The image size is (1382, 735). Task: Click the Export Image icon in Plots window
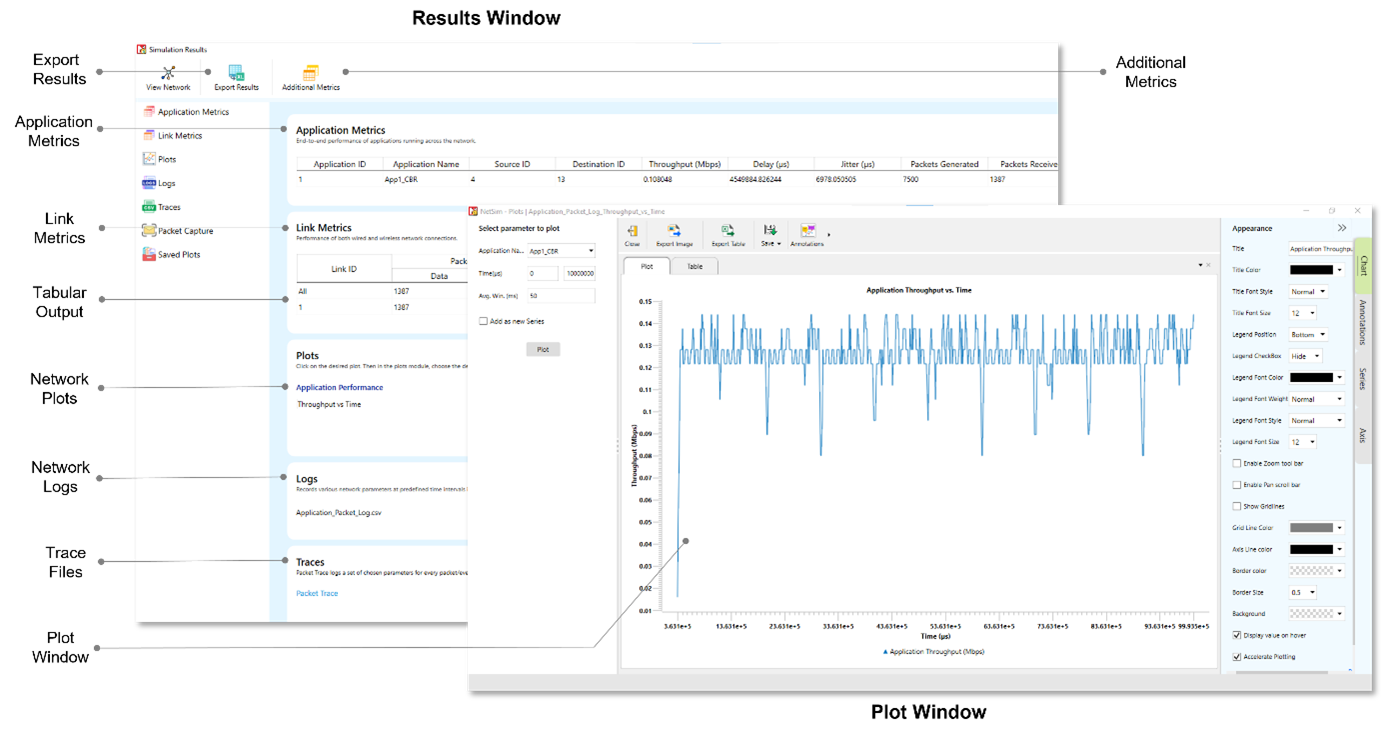674,231
